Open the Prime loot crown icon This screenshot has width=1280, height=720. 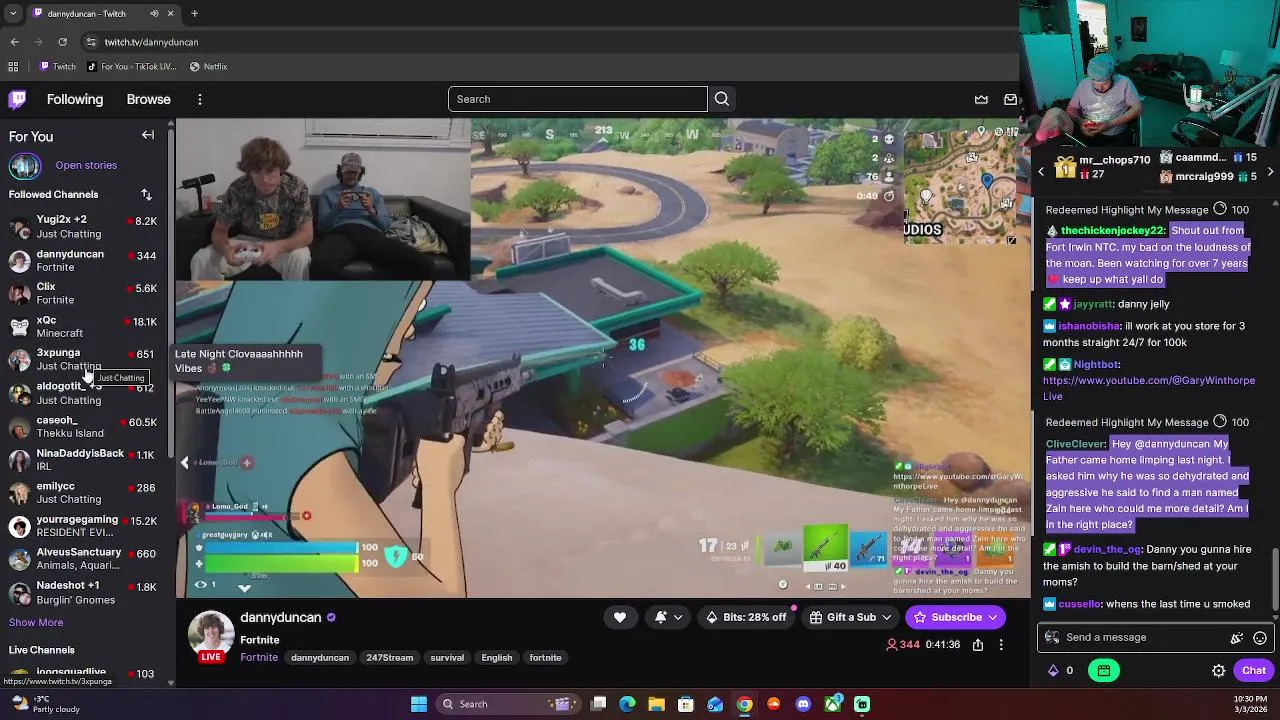click(x=981, y=99)
